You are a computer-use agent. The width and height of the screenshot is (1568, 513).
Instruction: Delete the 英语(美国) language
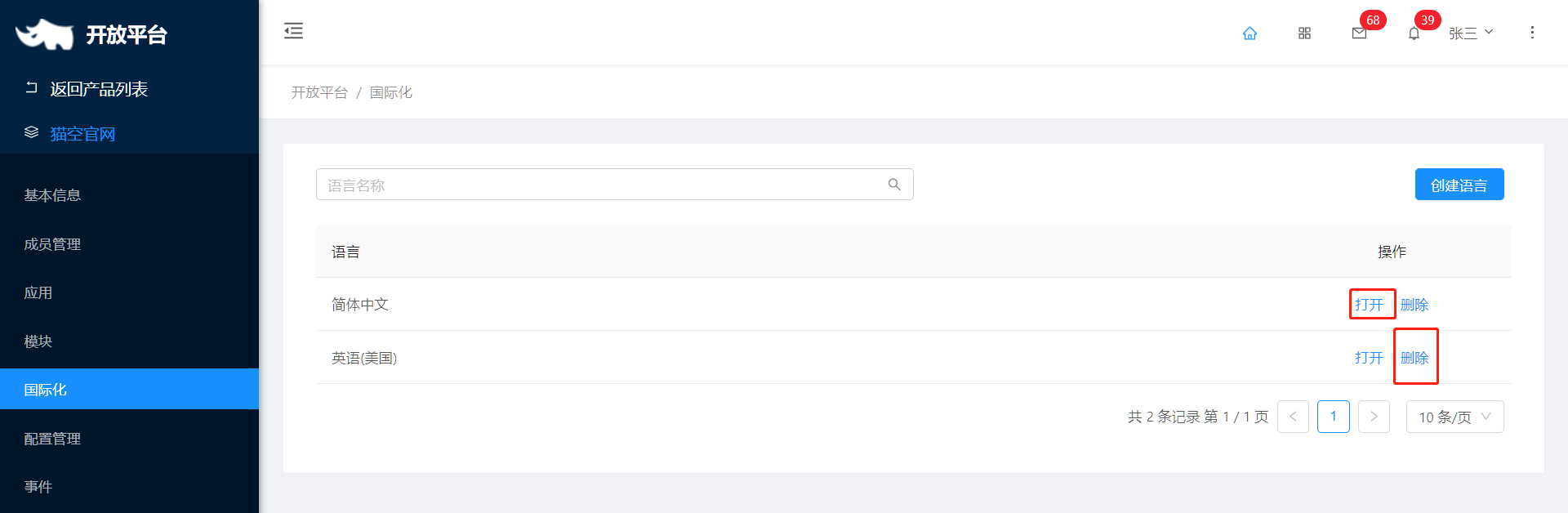1414,358
